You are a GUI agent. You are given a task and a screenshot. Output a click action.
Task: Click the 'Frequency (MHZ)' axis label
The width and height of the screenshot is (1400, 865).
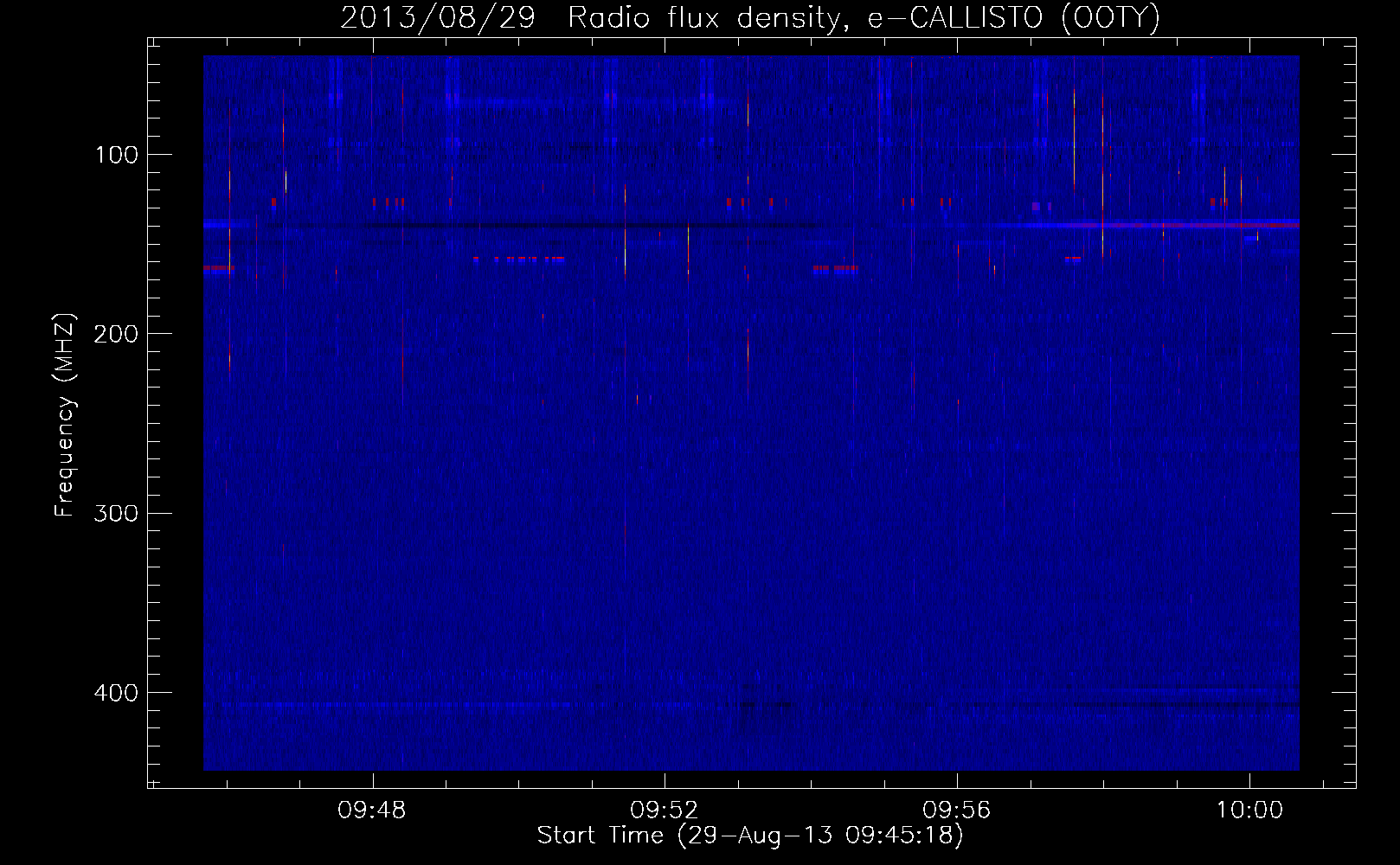(65, 415)
